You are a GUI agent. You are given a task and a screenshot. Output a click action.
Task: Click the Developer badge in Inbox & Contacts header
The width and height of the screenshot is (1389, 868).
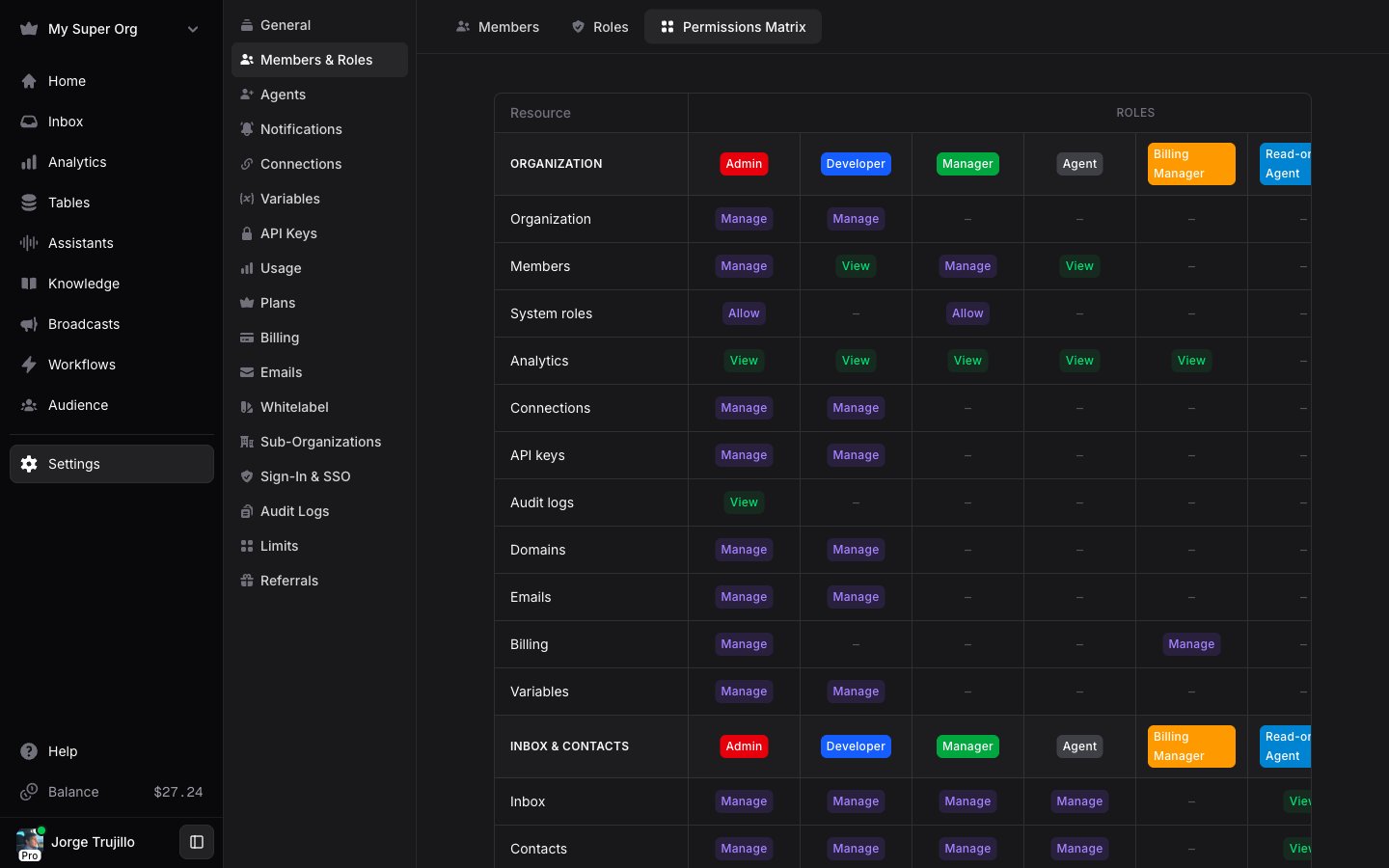coord(856,746)
